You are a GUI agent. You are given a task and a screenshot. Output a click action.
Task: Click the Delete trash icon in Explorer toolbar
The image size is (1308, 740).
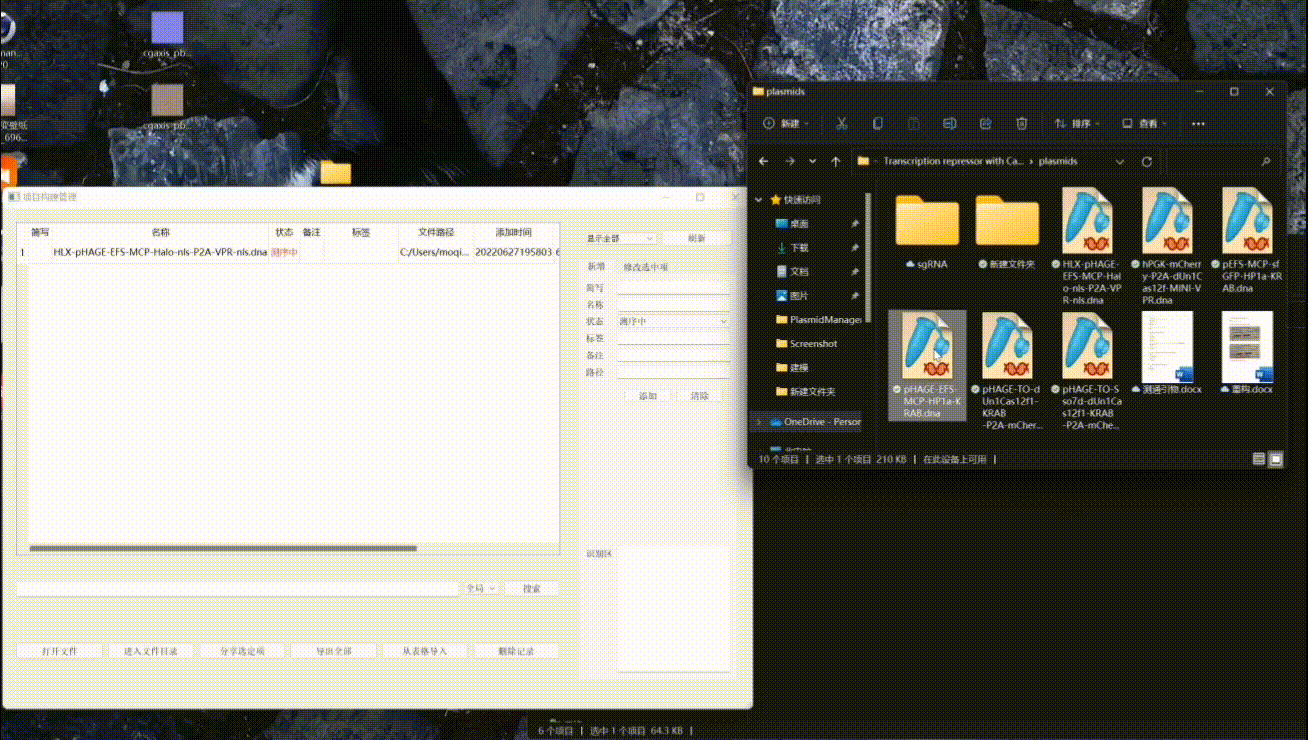coord(1021,123)
